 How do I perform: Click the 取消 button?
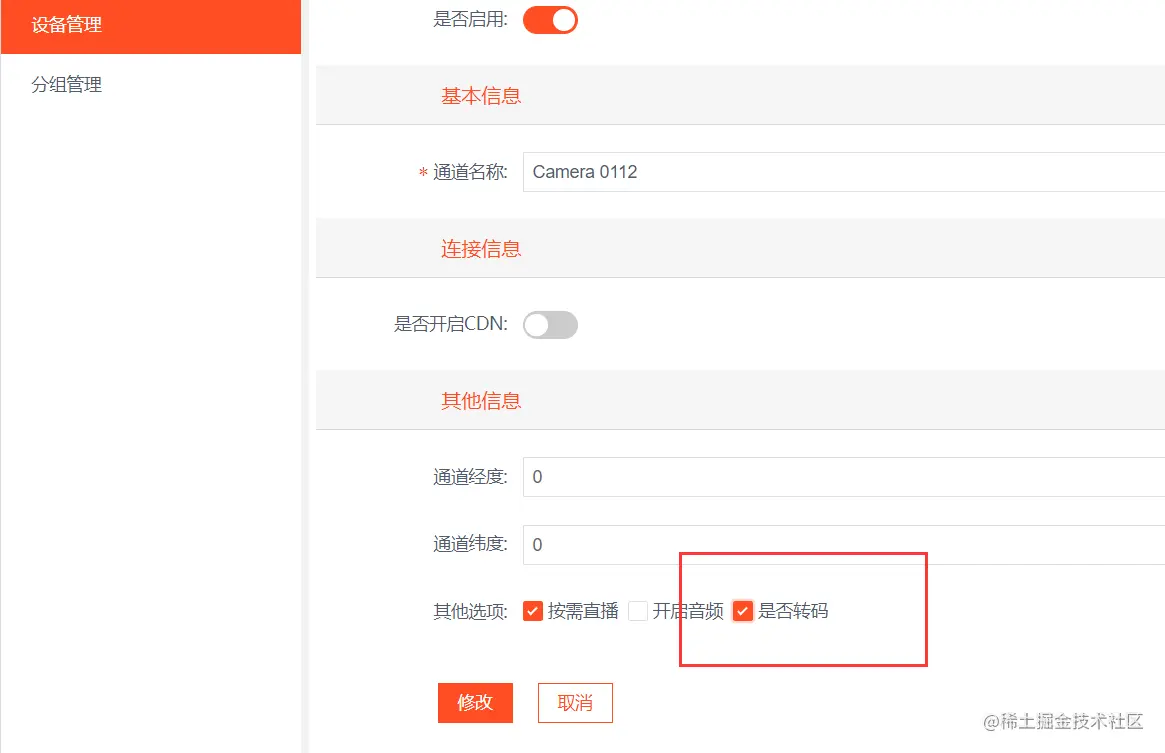575,702
